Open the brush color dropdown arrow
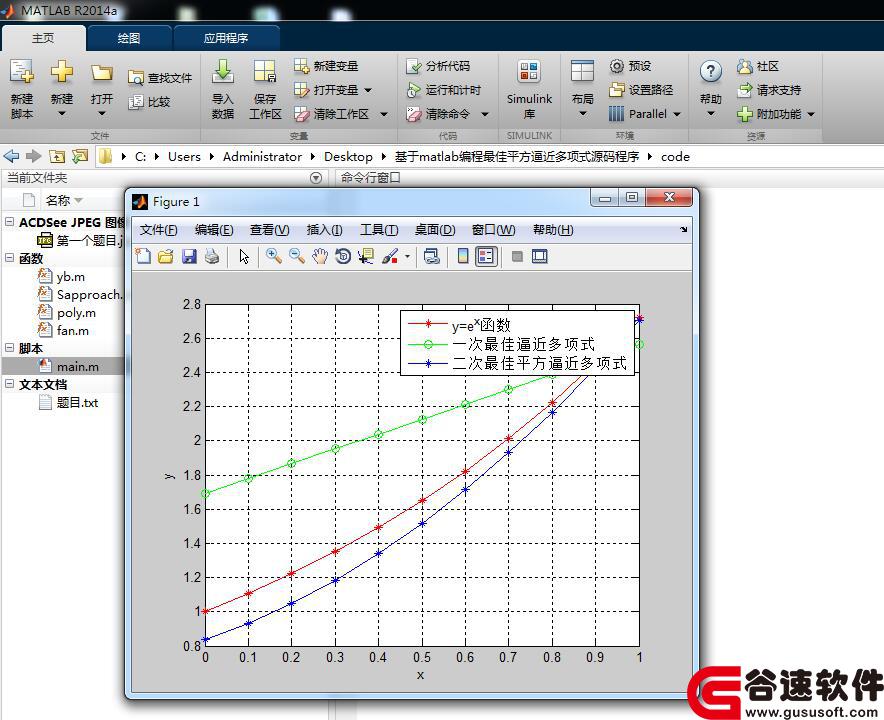This screenshot has height=720, width=884. pos(407,257)
